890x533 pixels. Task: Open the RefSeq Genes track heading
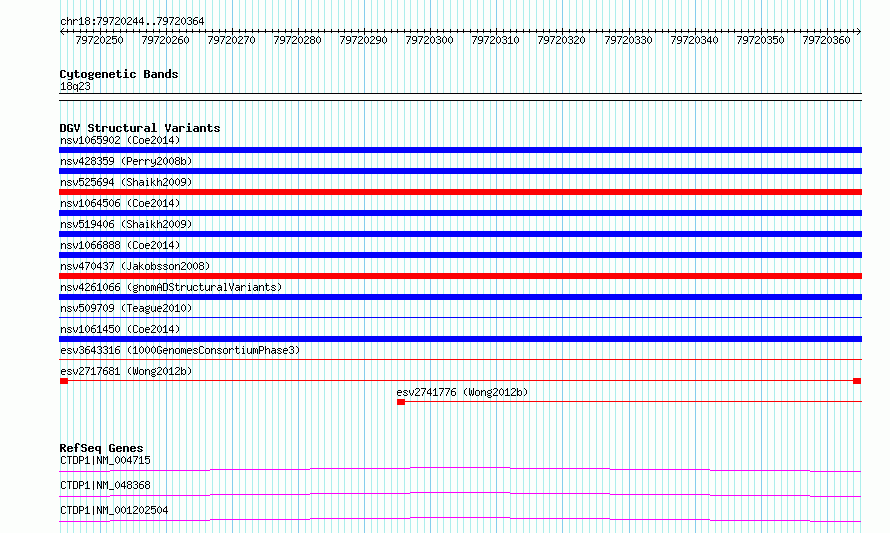(101, 448)
